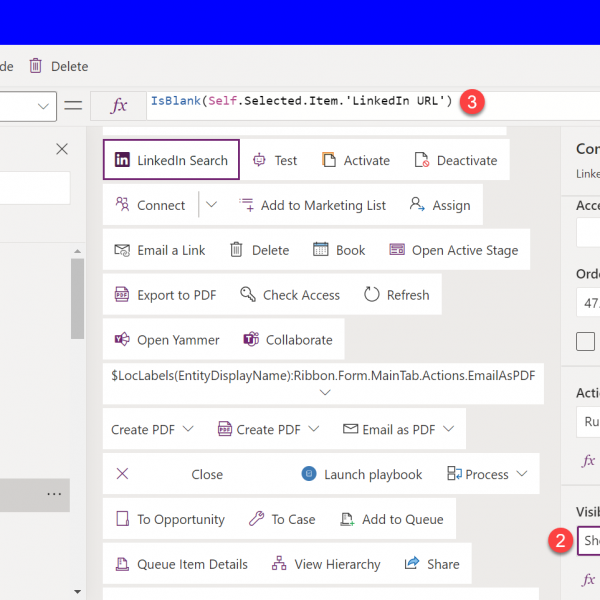Click the Add to Queue icon
The height and width of the screenshot is (600, 600).
[347, 519]
